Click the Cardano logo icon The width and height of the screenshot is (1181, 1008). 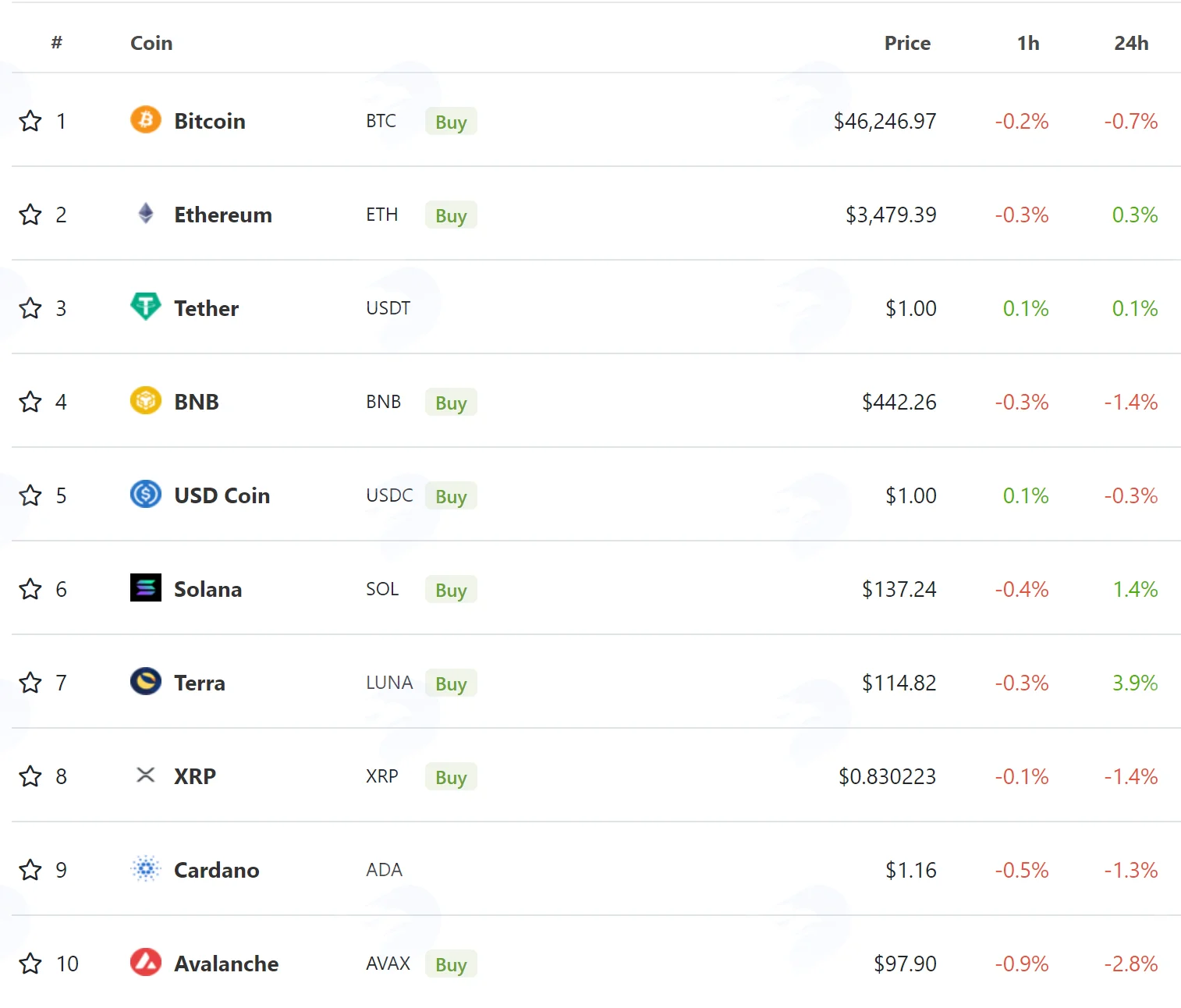(146, 869)
